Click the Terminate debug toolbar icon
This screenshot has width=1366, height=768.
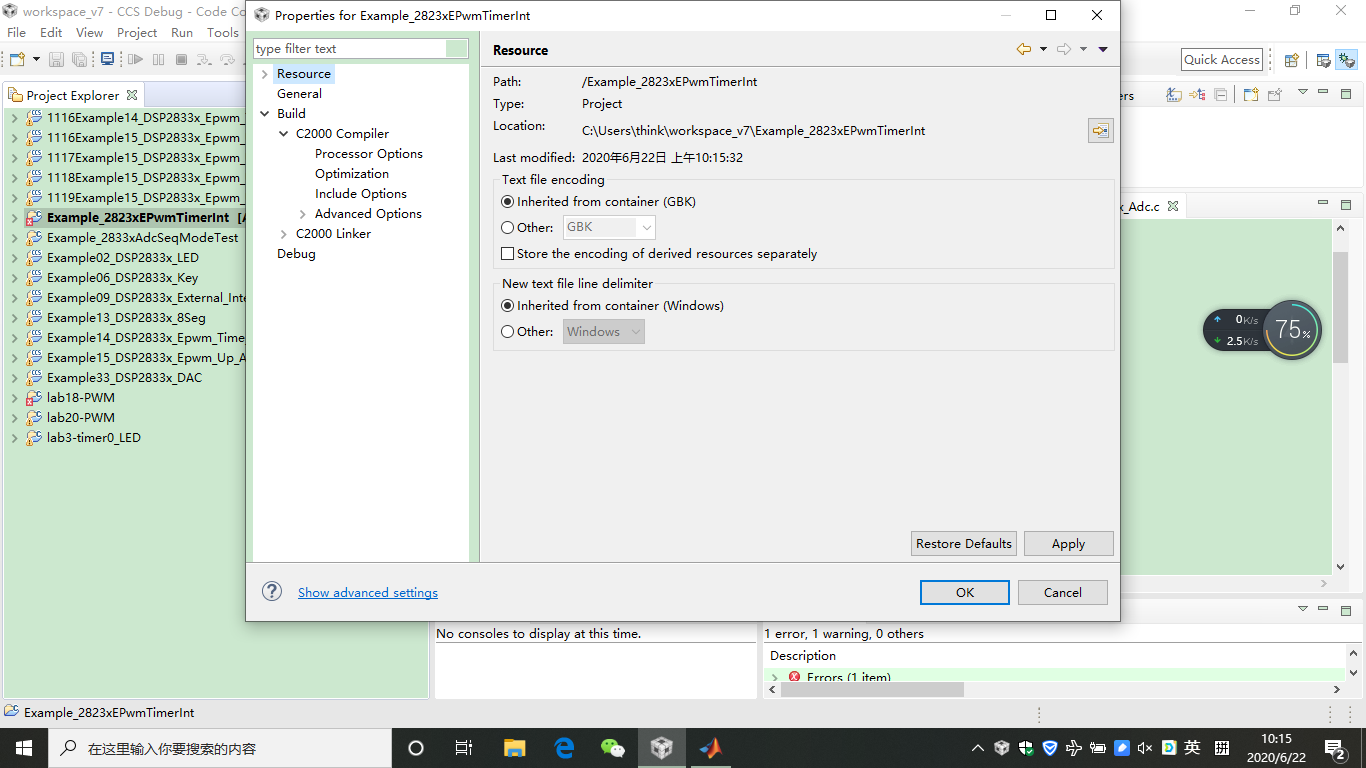point(181,60)
